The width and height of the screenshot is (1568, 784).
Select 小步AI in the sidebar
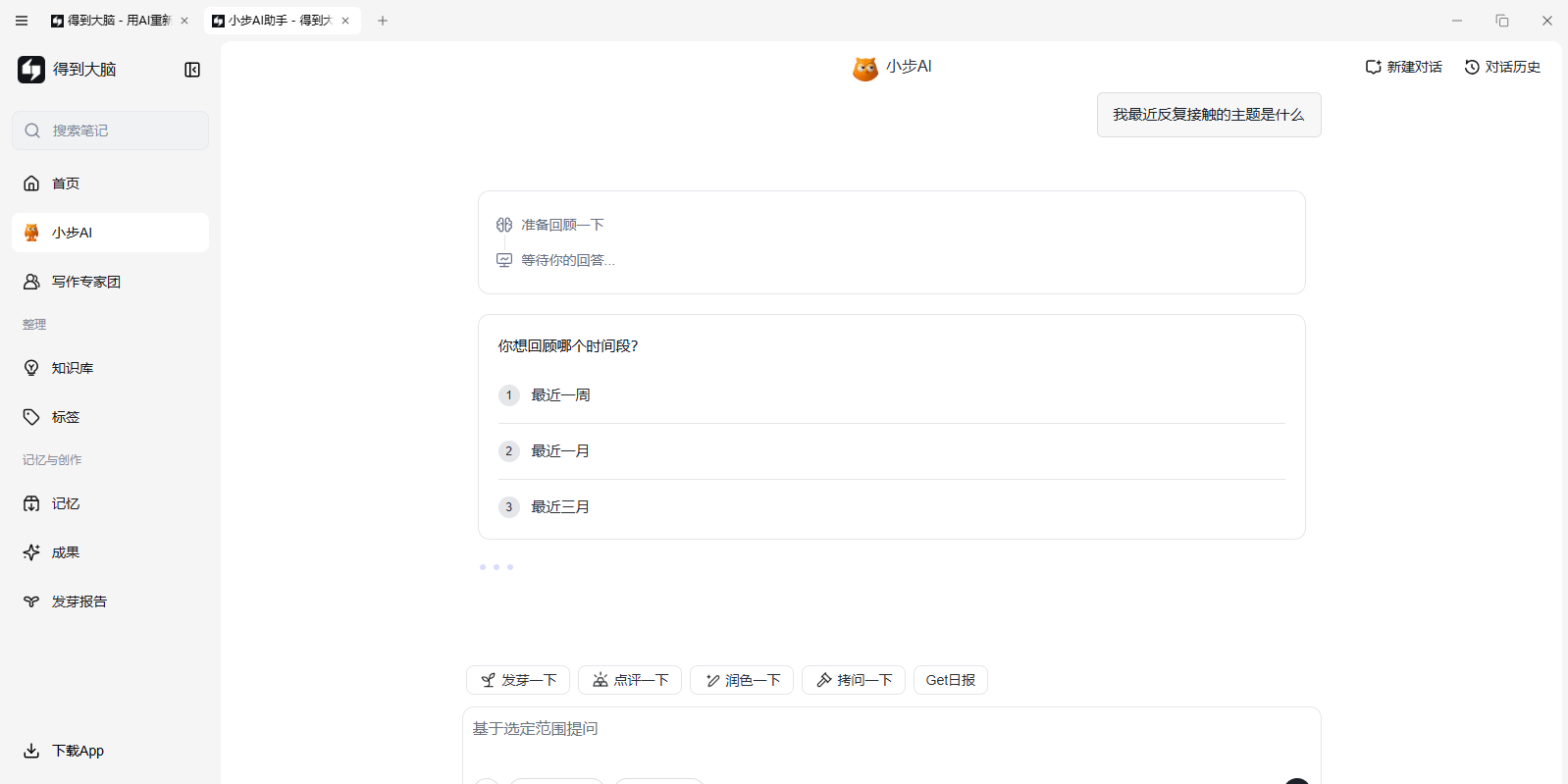(x=110, y=233)
